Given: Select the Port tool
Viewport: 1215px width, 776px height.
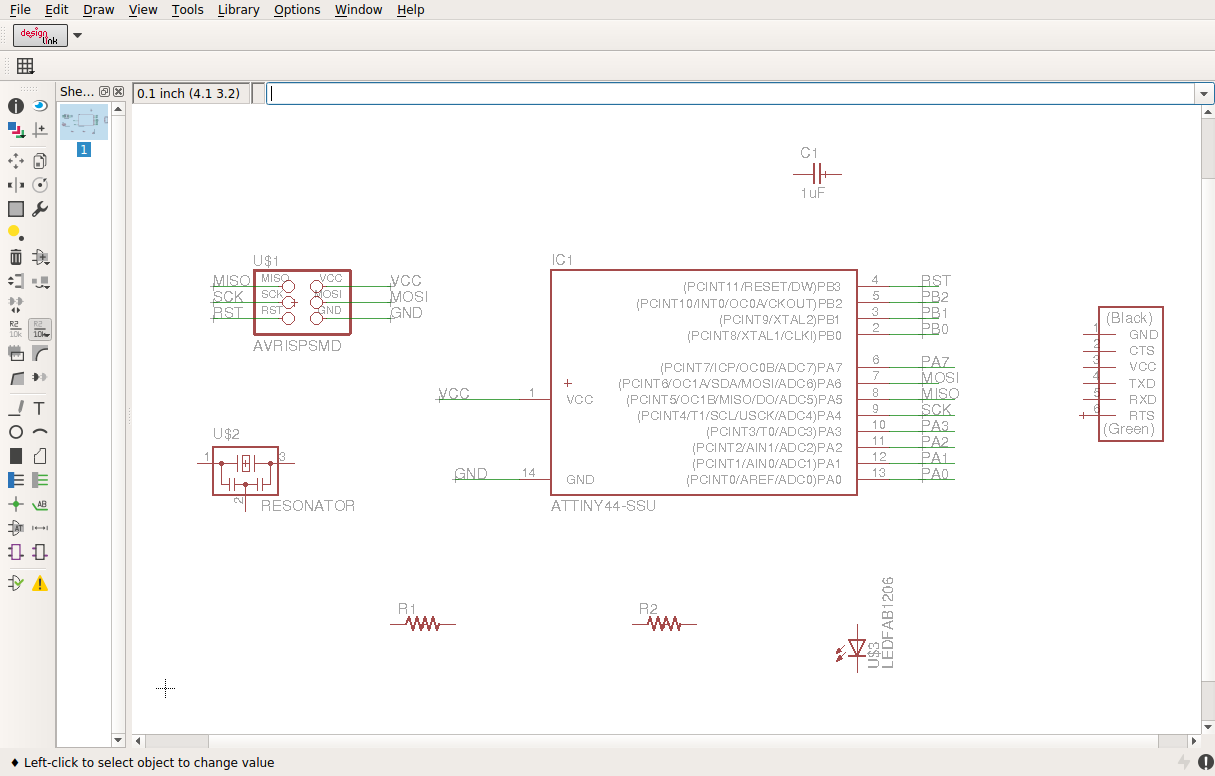Looking at the screenshot, I should tap(40, 552).
